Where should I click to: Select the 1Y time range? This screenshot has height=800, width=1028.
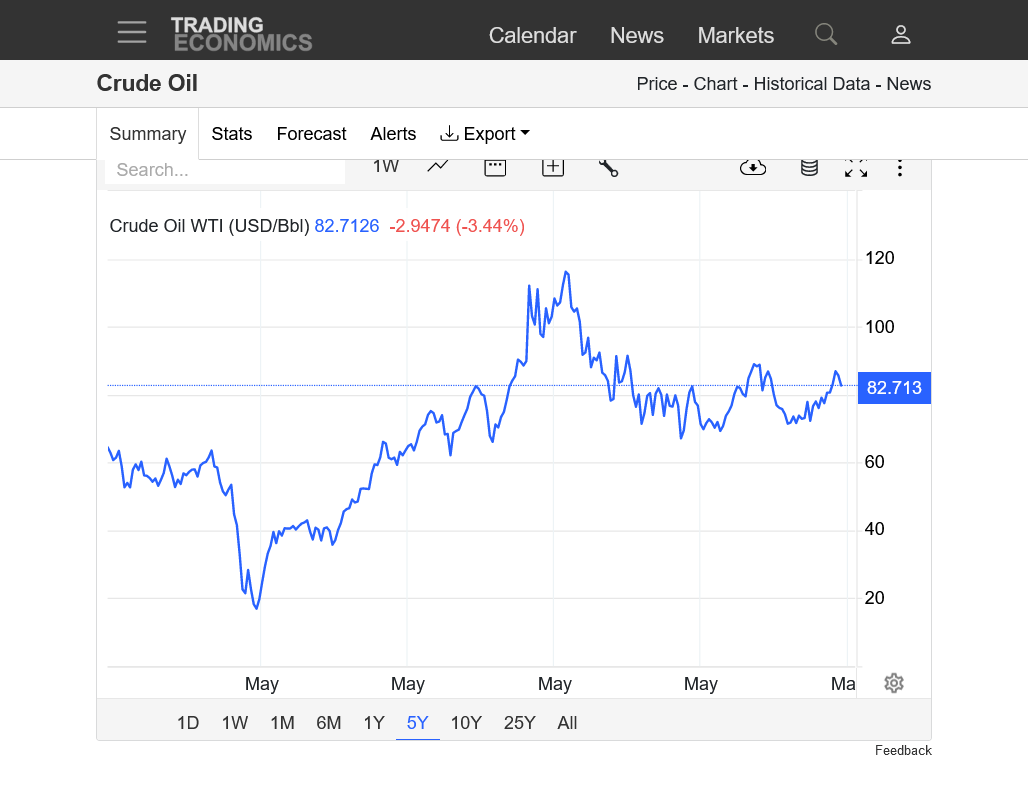click(x=374, y=723)
